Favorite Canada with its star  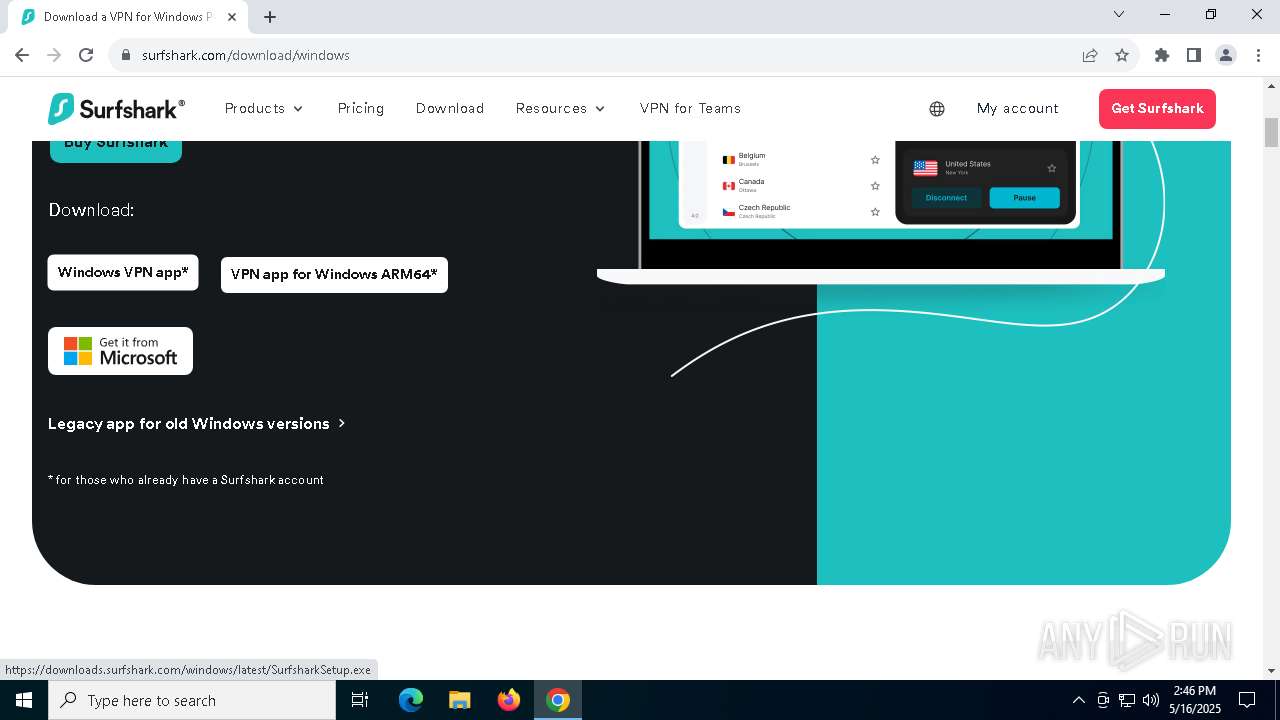(875, 186)
